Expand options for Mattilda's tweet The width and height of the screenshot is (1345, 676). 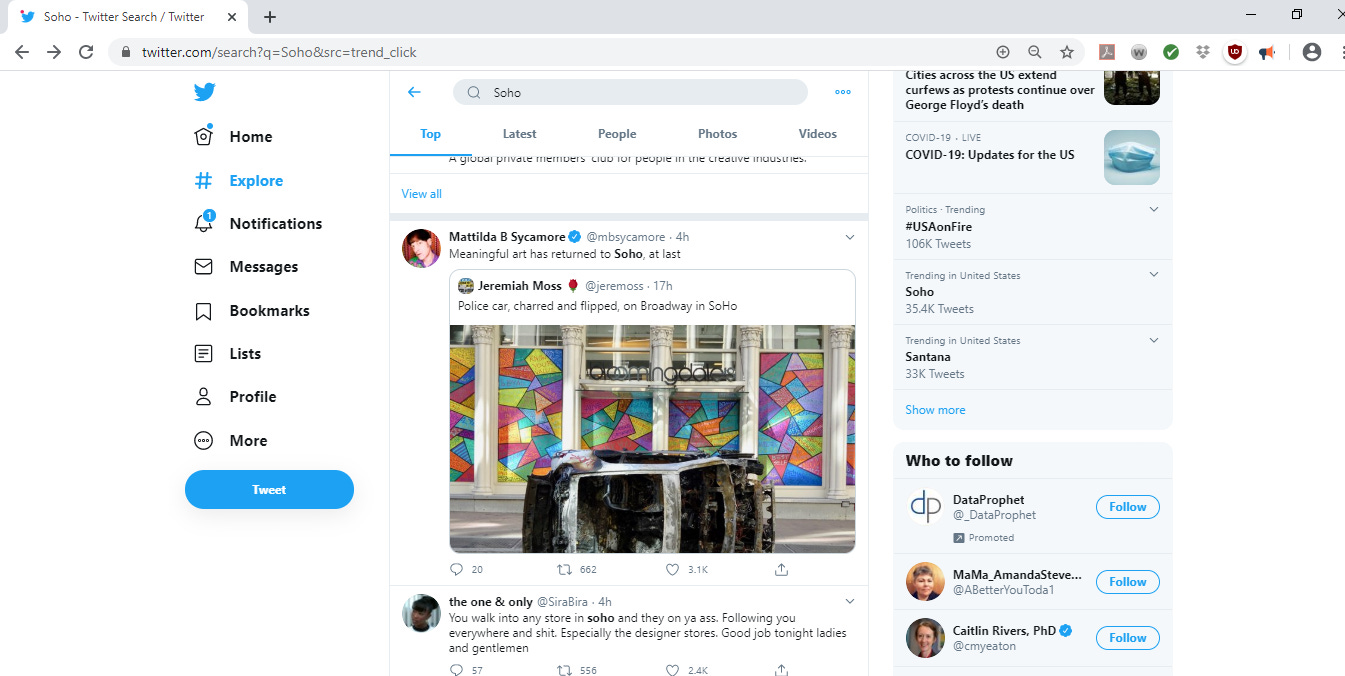click(850, 237)
